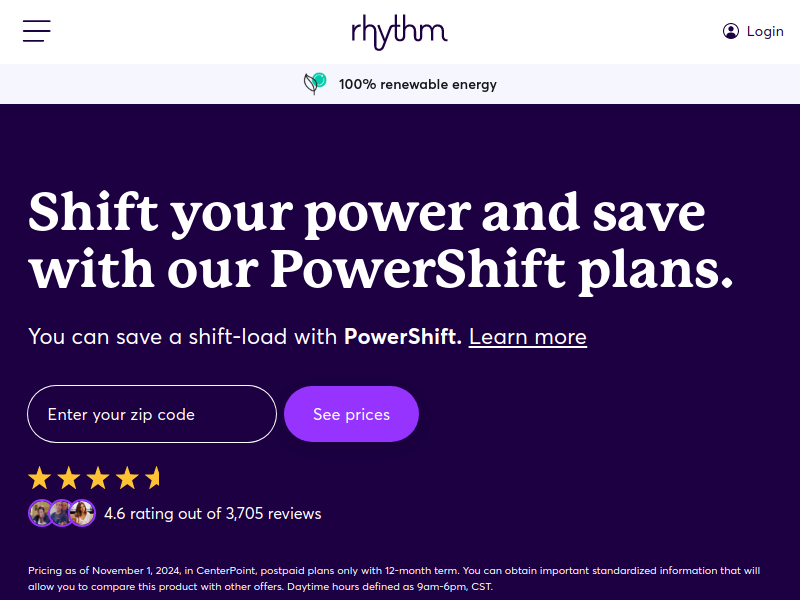This screenshot has height=600, width=800.
Task: Click the fourth gold rating star
Action: click(x=127, y=479)
